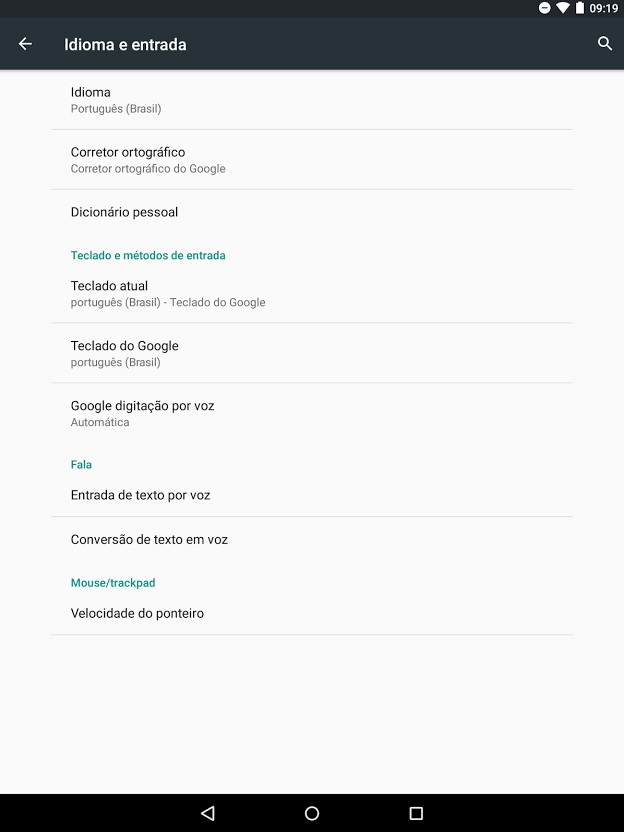
Task: Open Conversão de texto em voz
Action: 312,540
